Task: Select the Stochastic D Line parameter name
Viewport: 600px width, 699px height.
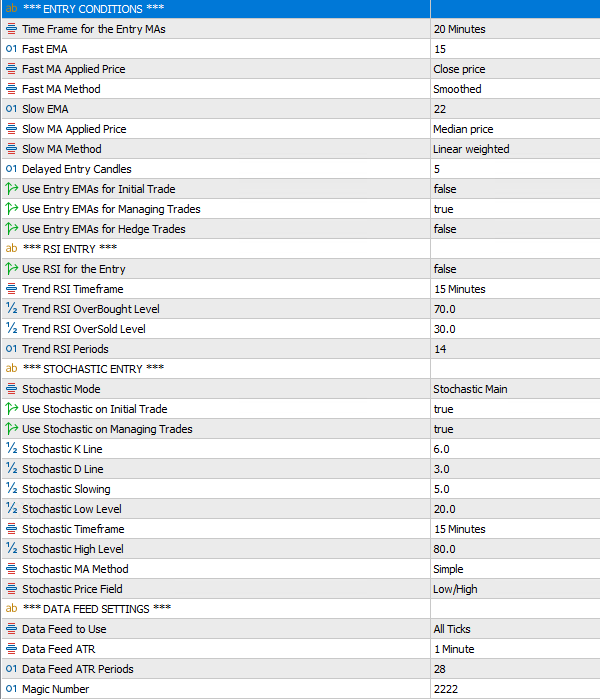Action: (x=62, y=469)
